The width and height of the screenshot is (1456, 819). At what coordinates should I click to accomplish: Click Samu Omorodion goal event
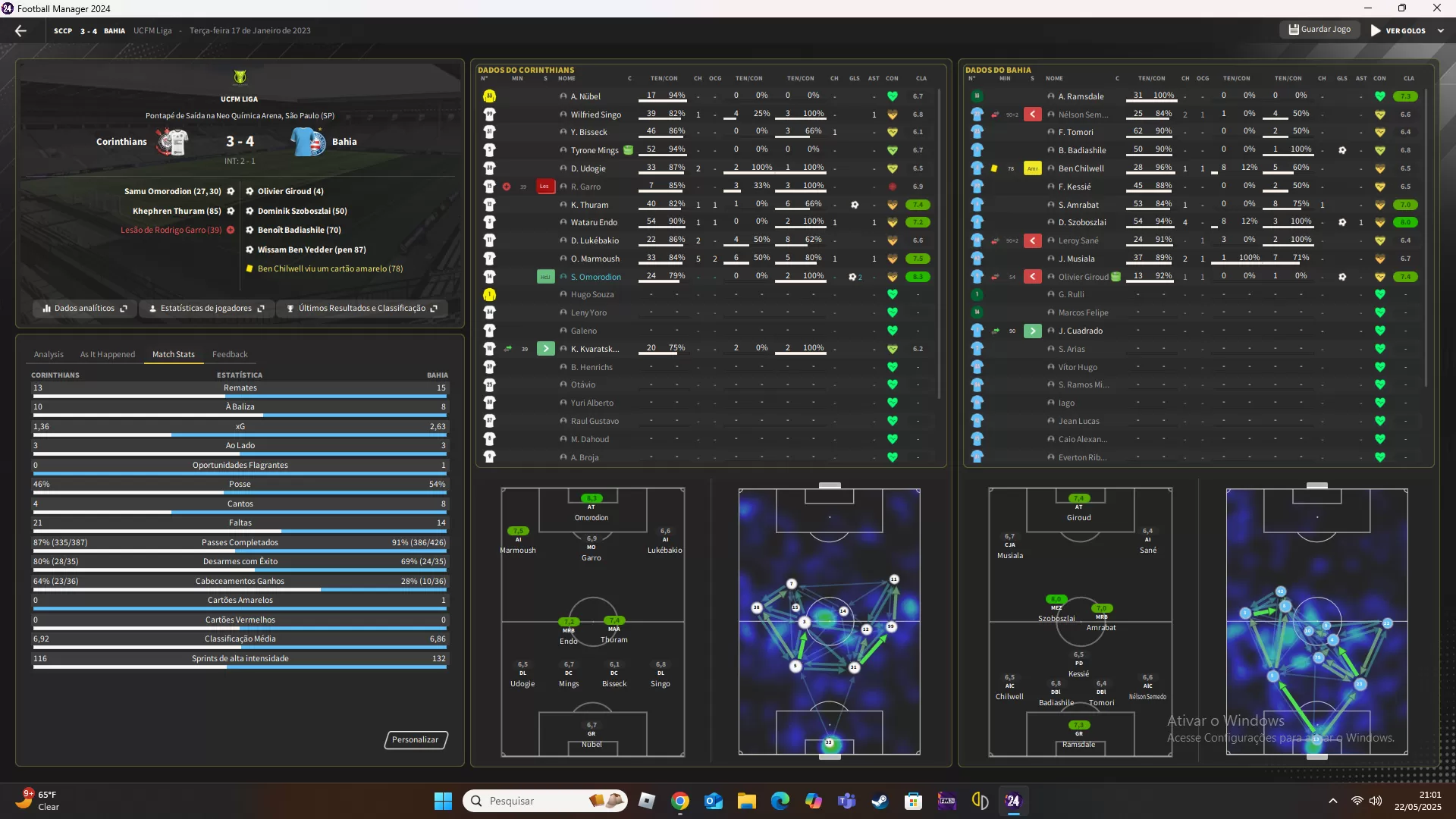(x=180, y=192)
